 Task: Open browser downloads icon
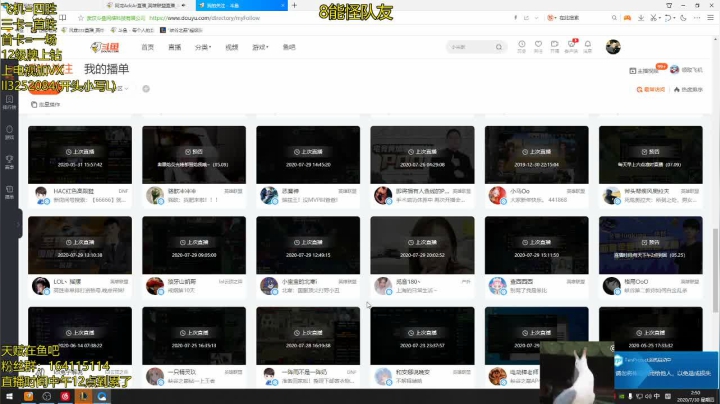tap(641, 18)
